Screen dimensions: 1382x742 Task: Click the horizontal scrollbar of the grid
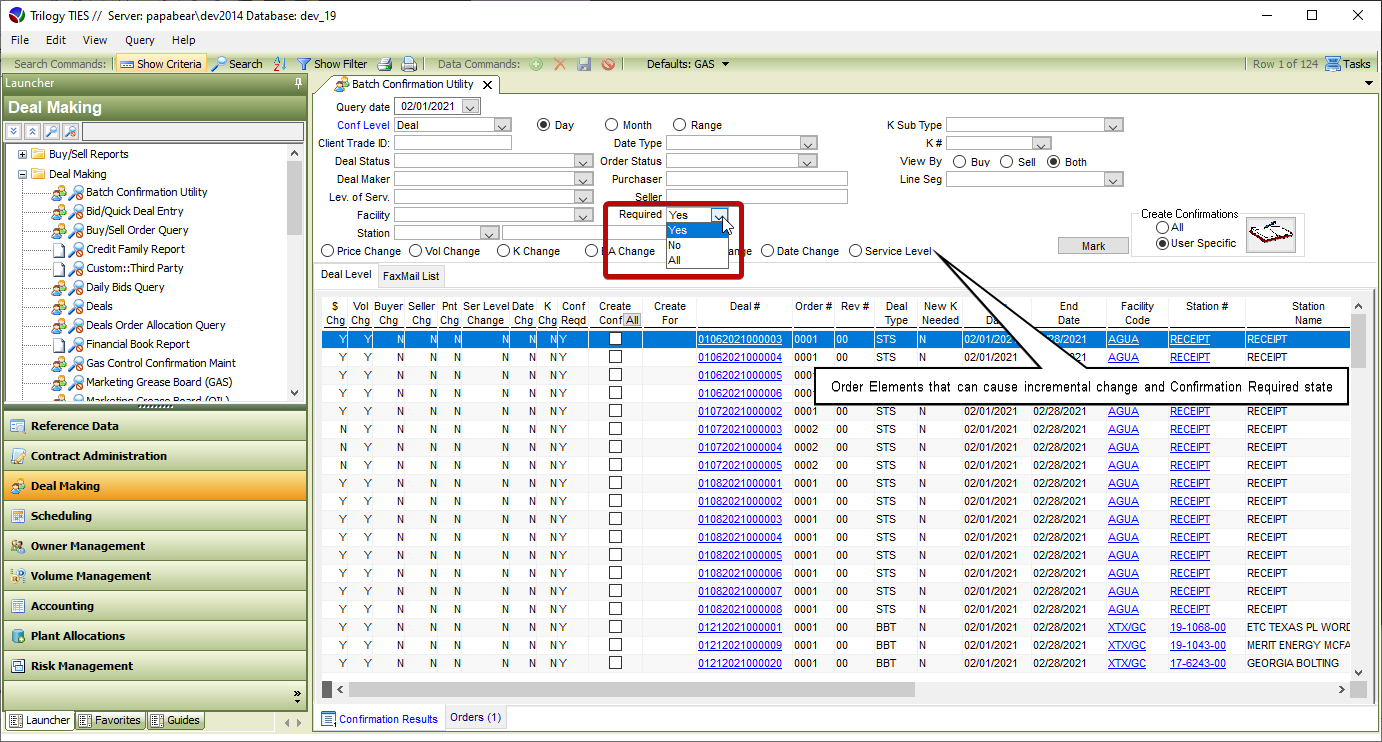point(630,690)
